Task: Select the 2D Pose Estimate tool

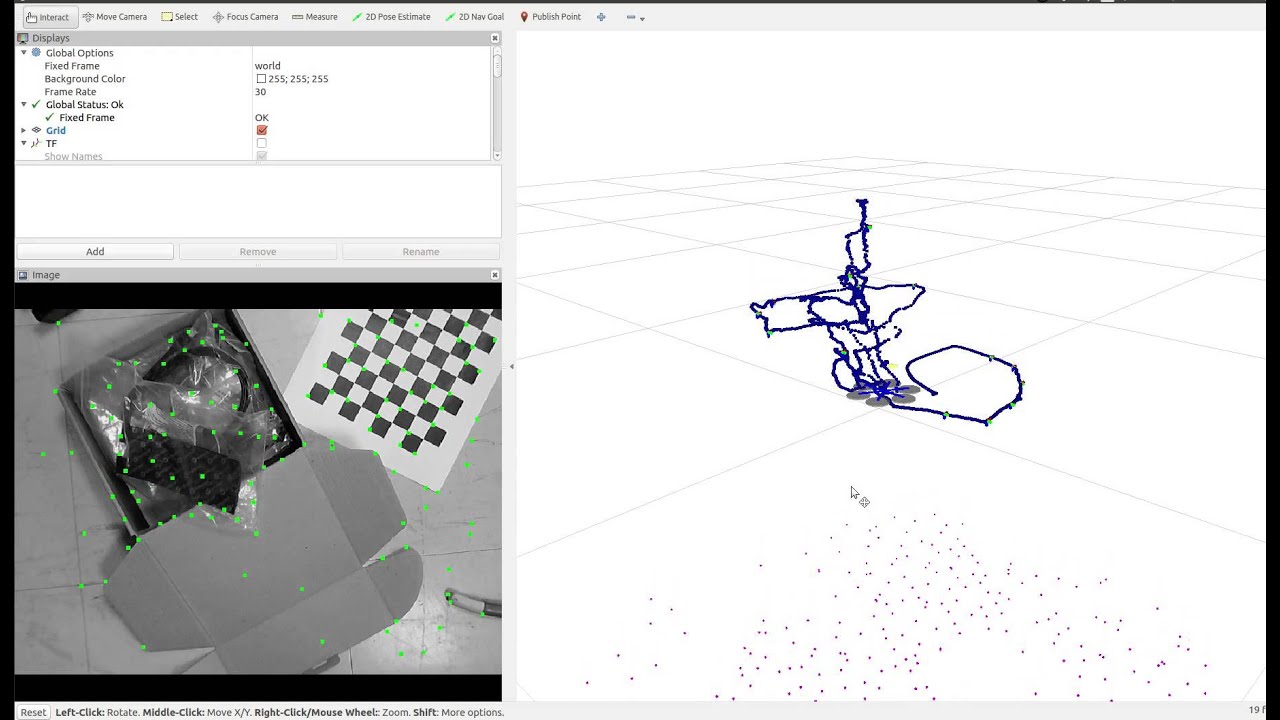Action: (x=391, y=17)
